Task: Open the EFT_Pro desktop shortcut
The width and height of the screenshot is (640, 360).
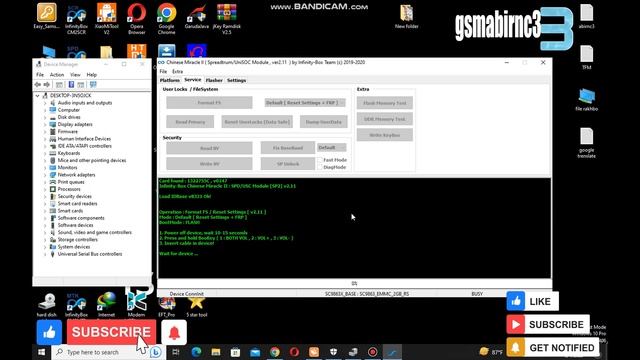Action: click(x=167, y=307)
